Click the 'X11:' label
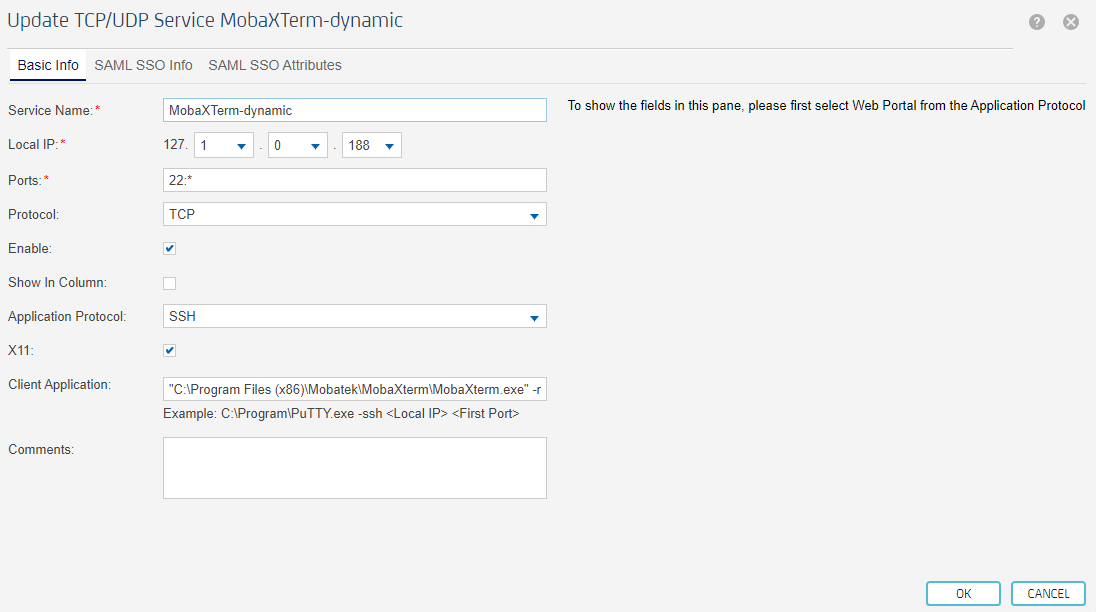This screenshot has width=1096, height=612. pyautogui.click(x=21, y=351)
